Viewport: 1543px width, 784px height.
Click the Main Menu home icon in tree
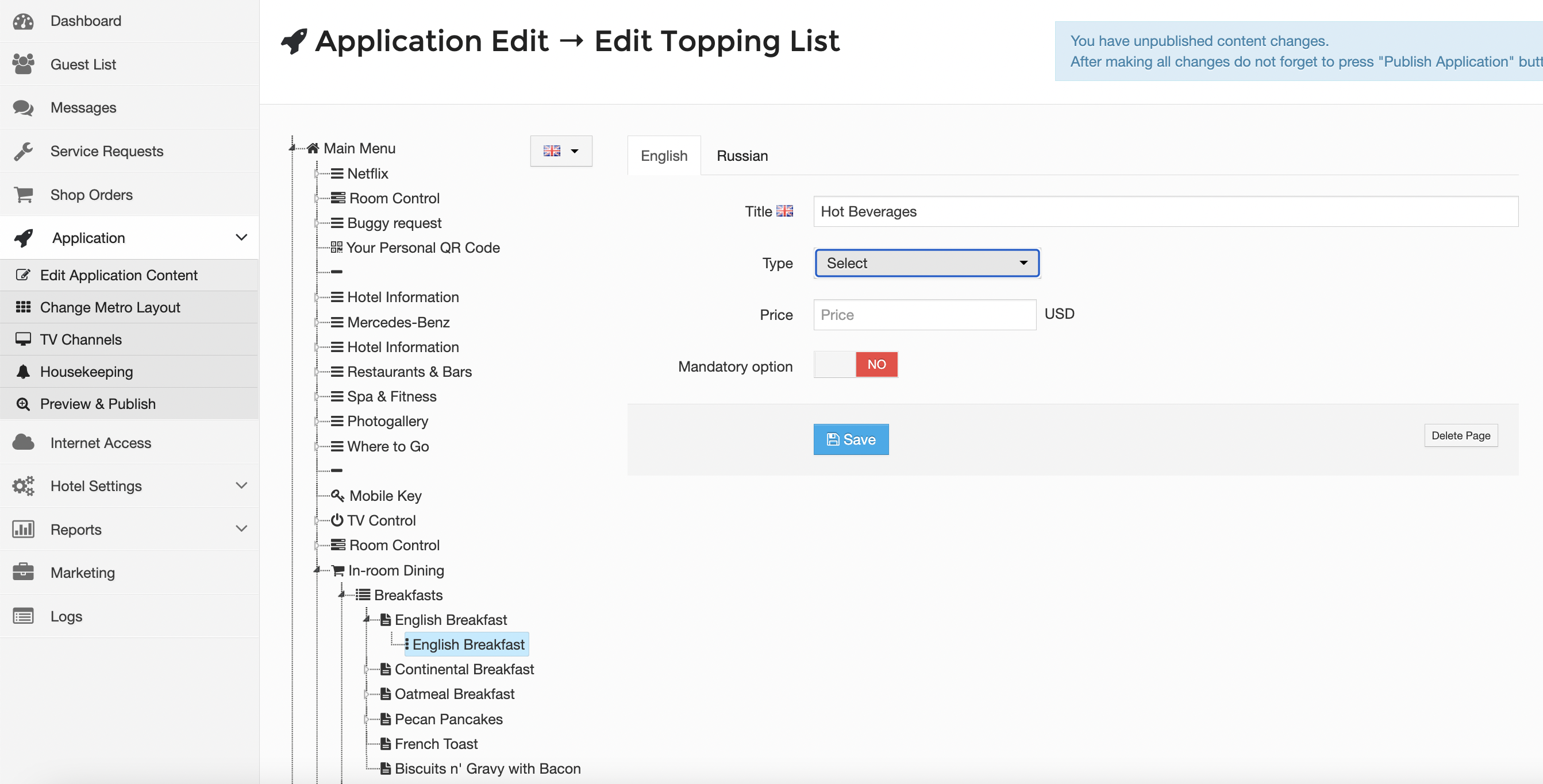(313, 148)
